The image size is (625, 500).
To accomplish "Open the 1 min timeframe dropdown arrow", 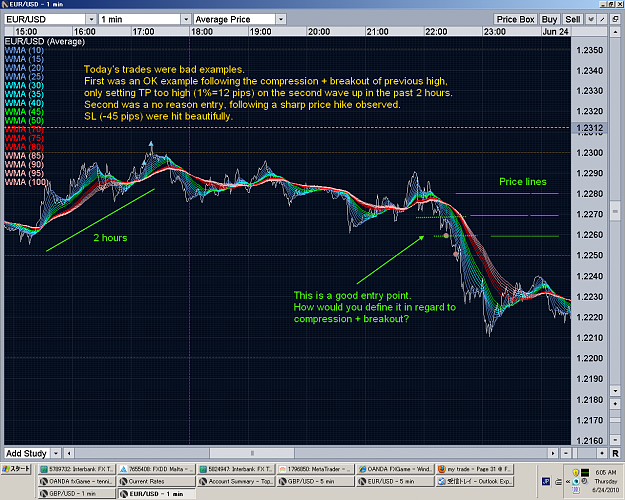I will coord(186,19).
